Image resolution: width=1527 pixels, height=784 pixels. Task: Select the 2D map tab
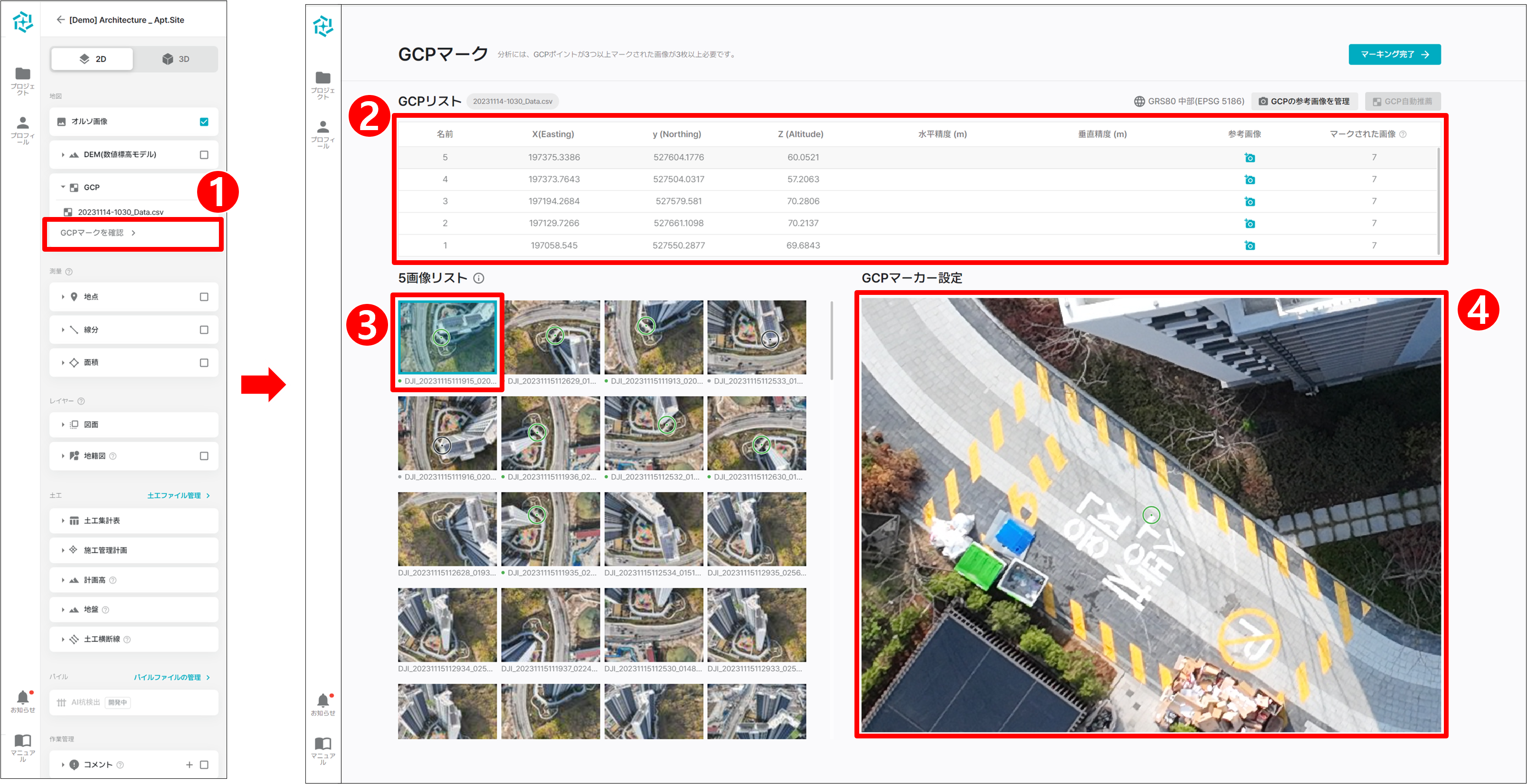tap(92, 59)
